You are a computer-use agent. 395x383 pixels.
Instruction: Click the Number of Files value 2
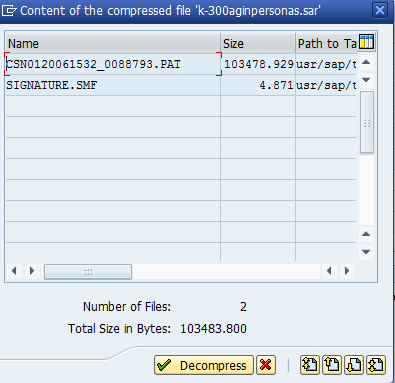point(243,307)
